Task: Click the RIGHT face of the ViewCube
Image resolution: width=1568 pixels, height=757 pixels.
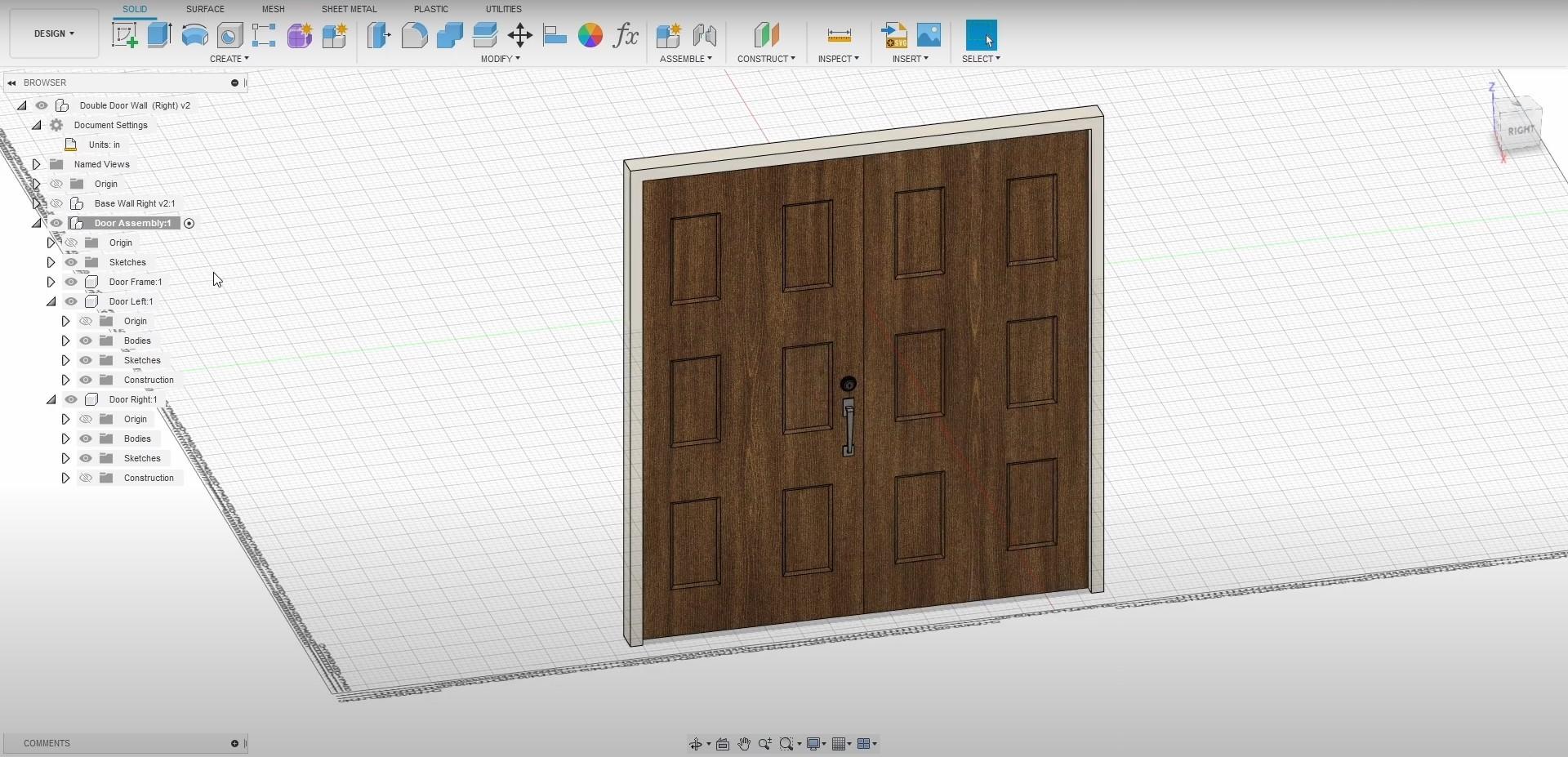Action: (x=1520, y=131)
